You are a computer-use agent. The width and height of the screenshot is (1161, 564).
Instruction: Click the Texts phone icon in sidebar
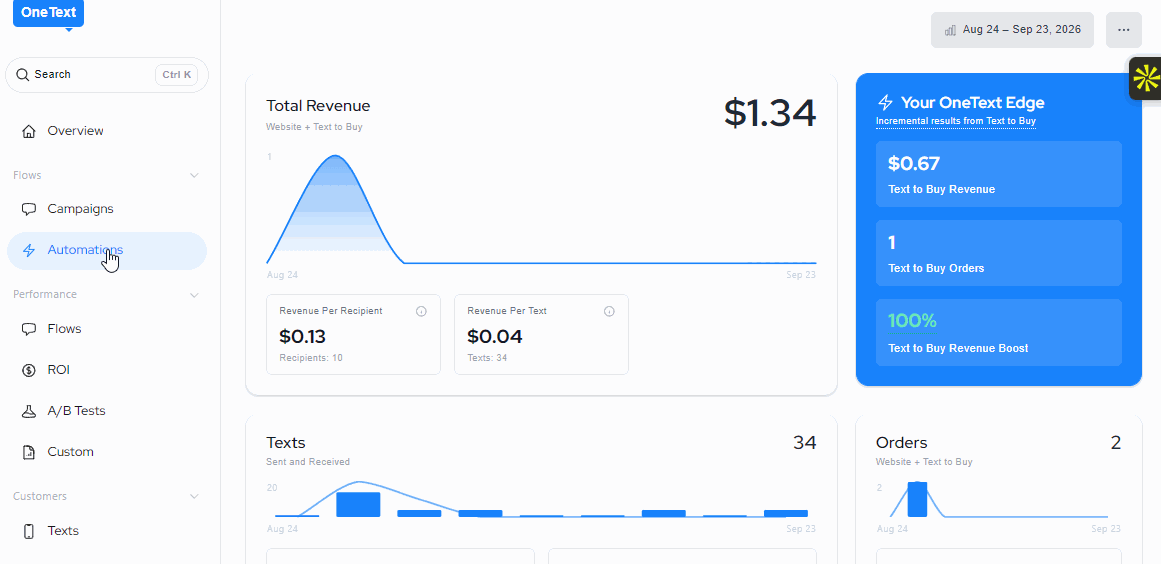[29, 531]
